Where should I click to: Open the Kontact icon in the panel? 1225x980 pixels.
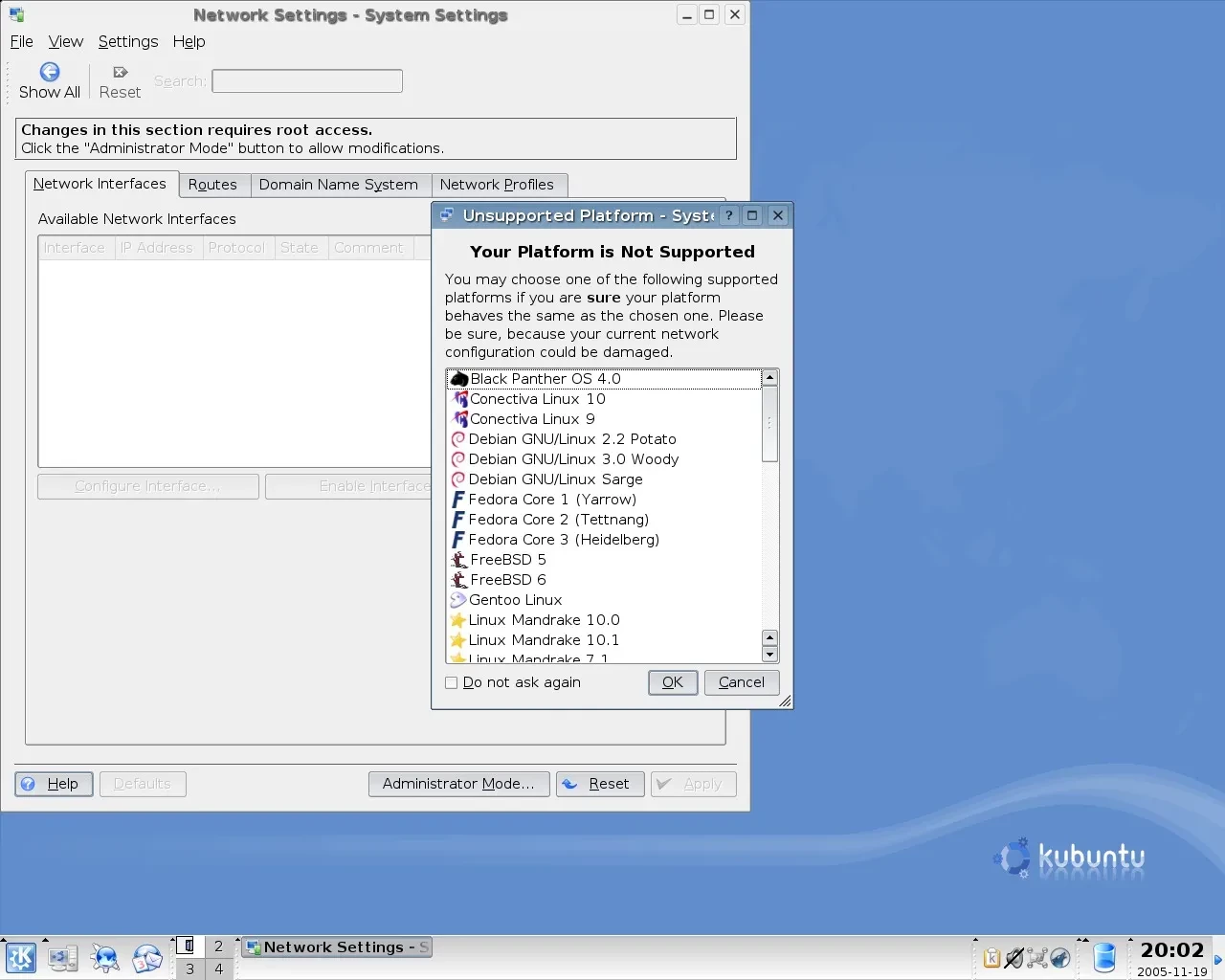[x=146, y=958]
